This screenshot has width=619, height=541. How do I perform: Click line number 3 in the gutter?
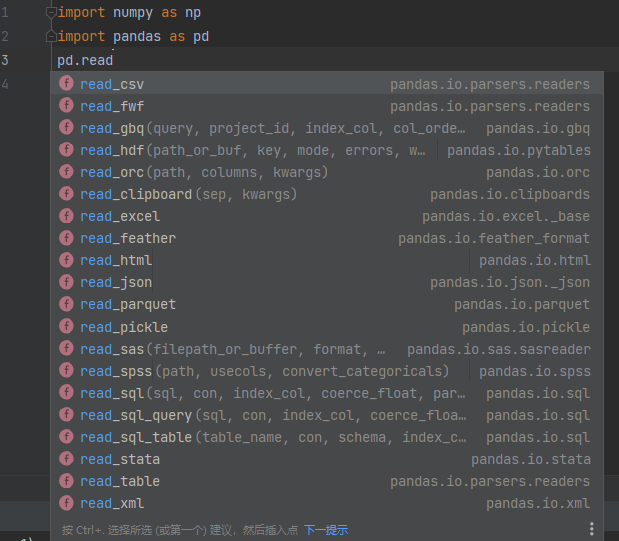(5, 60)
